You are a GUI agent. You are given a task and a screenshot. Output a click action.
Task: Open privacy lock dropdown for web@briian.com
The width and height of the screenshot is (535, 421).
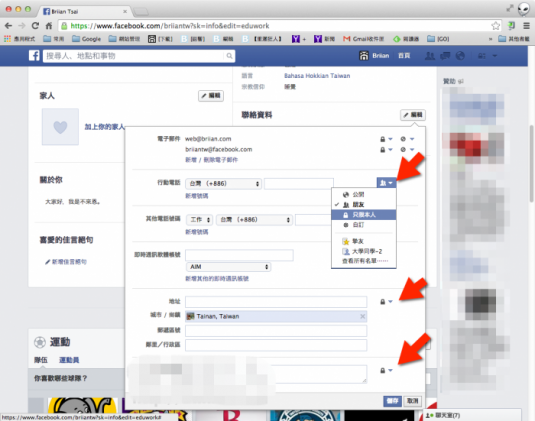point(386,139)
